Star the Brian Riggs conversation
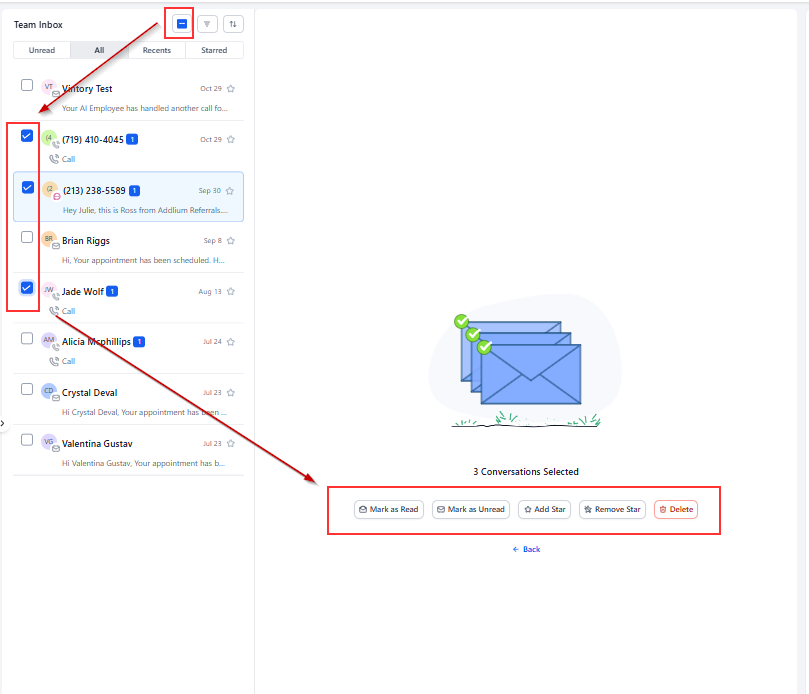809x694 pixels. tap(231, 241)
